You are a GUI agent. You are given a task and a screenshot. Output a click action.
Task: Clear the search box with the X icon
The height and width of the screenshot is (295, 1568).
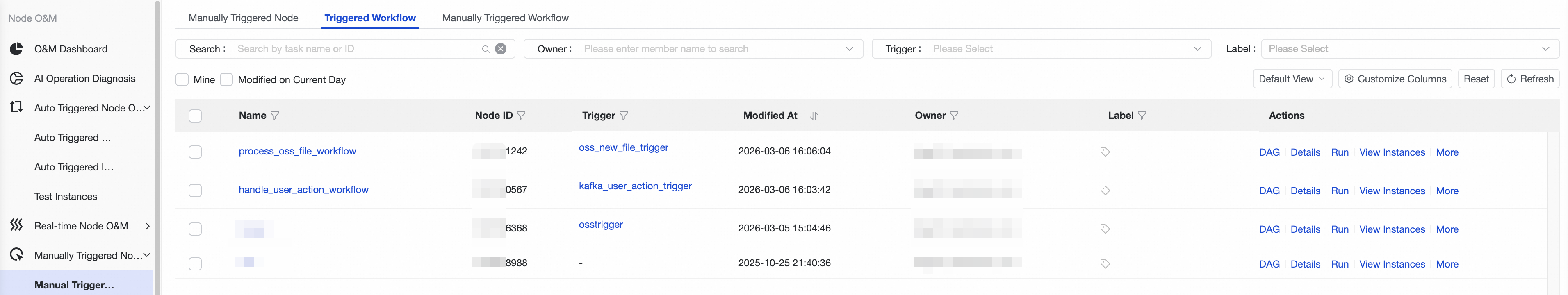[x=500, y=49]
